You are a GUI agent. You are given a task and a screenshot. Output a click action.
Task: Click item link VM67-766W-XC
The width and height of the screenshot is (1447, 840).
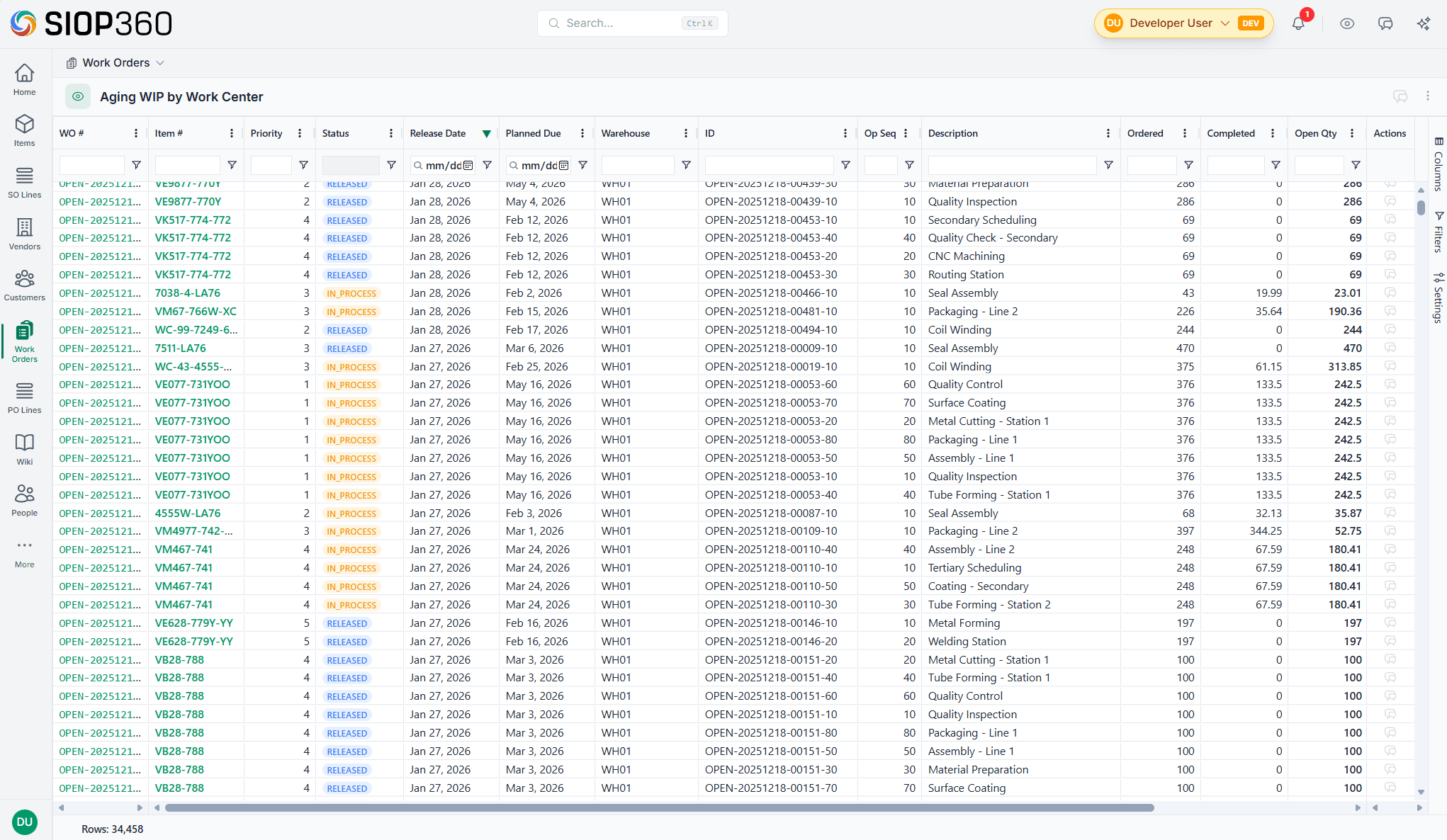click(x=196, y=311)
